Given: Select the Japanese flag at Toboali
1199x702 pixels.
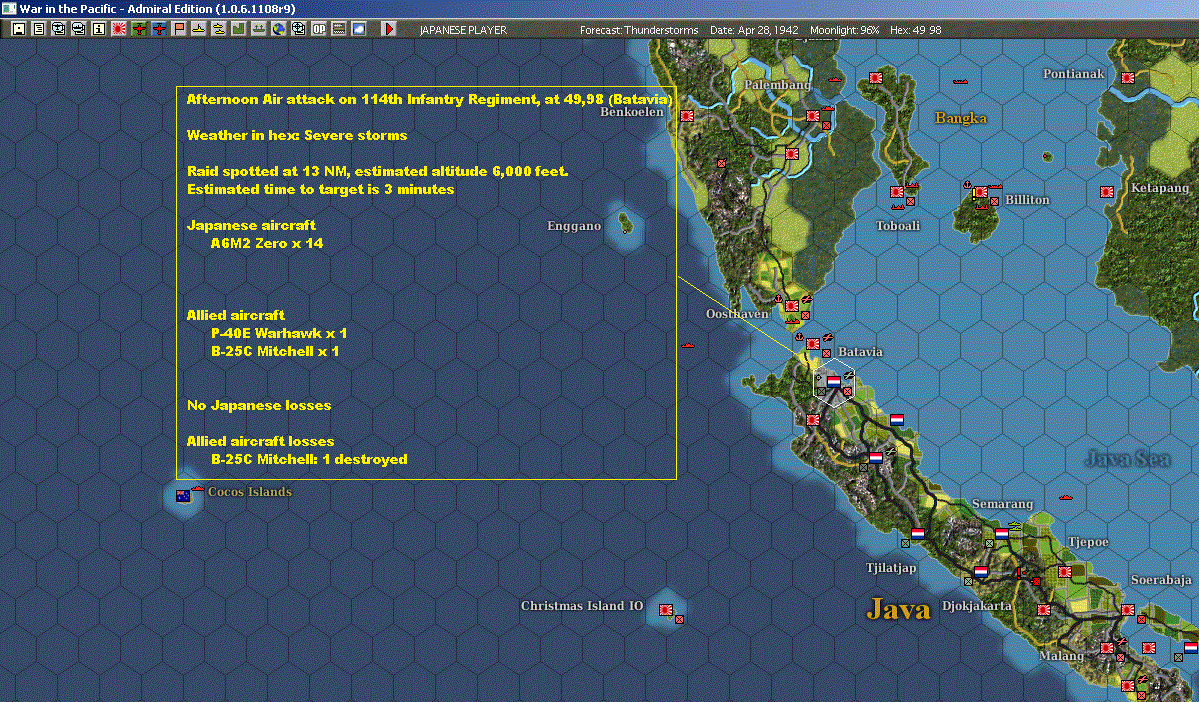Looking at the screenshot, I should (897, 192).
